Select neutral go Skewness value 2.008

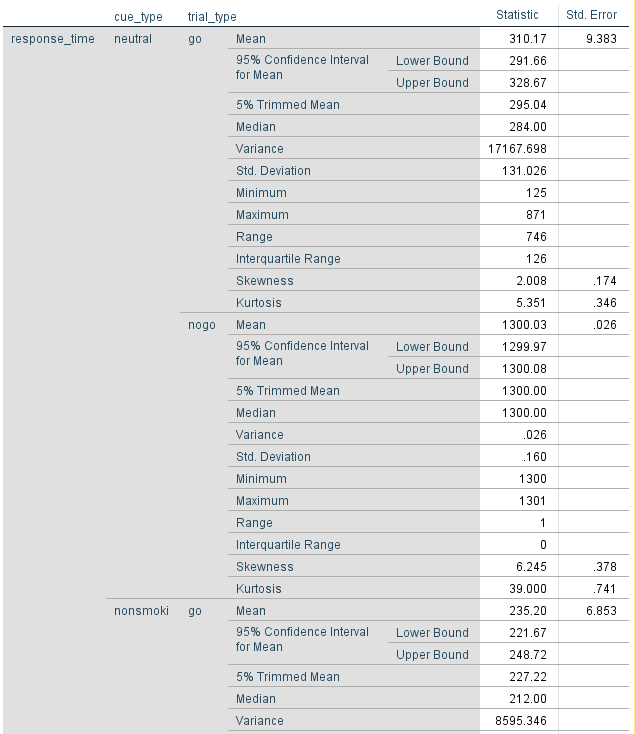pyautogui.click(x=531, y=281)
